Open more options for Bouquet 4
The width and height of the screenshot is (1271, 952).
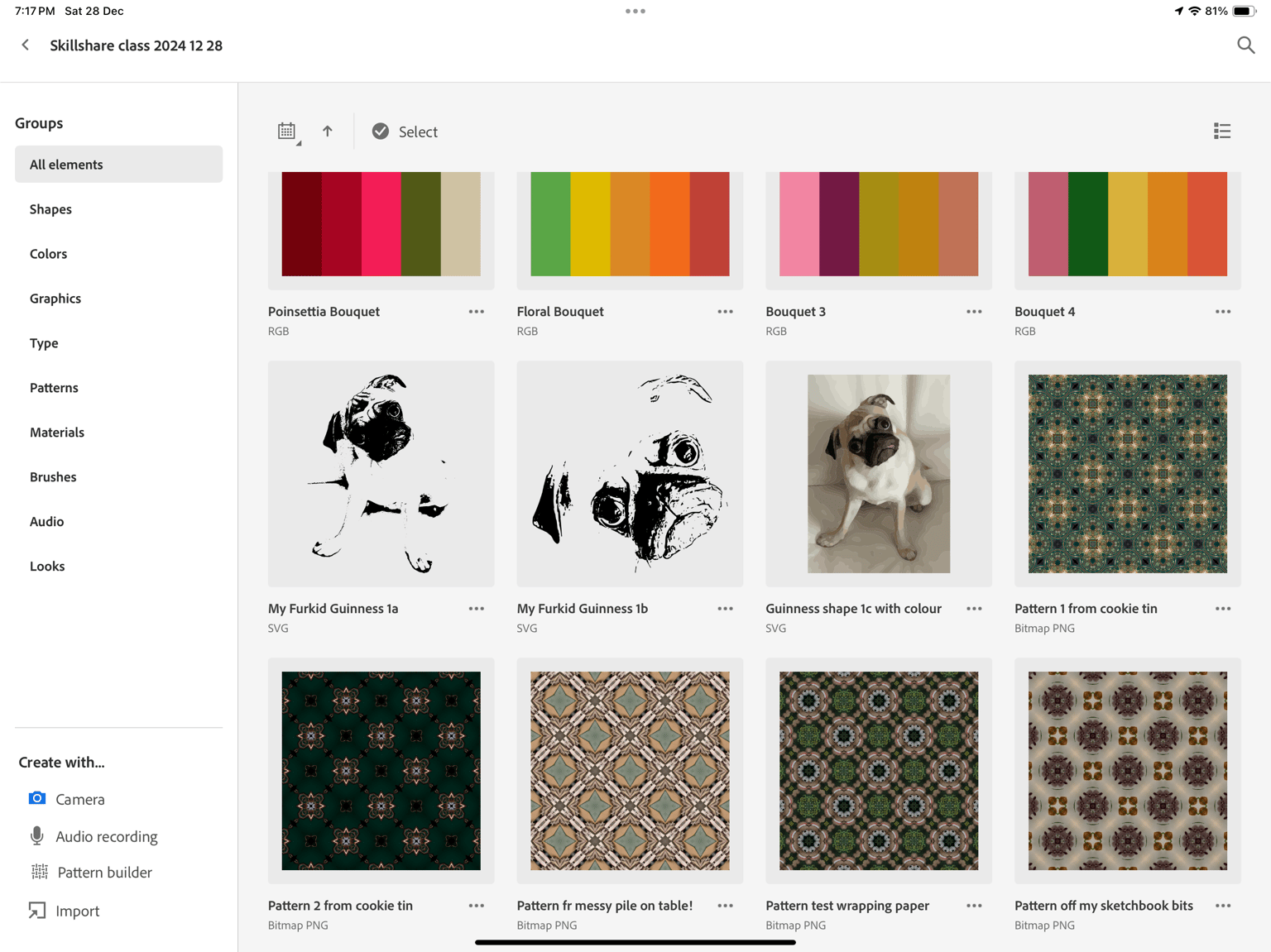(1223, 312)
